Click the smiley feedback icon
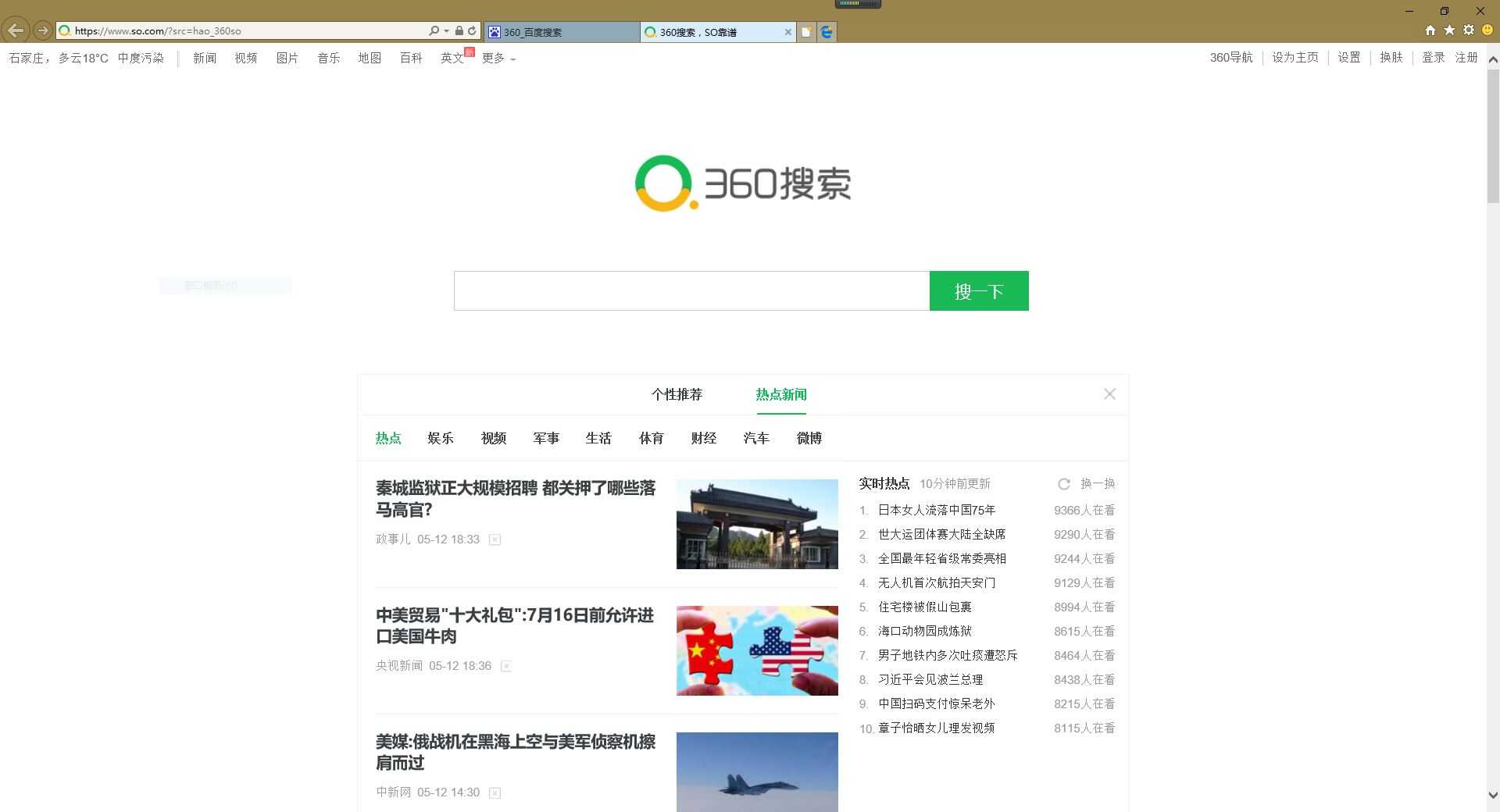The width and height of the screenshot is (1500, 812). tap(1487, 30)
